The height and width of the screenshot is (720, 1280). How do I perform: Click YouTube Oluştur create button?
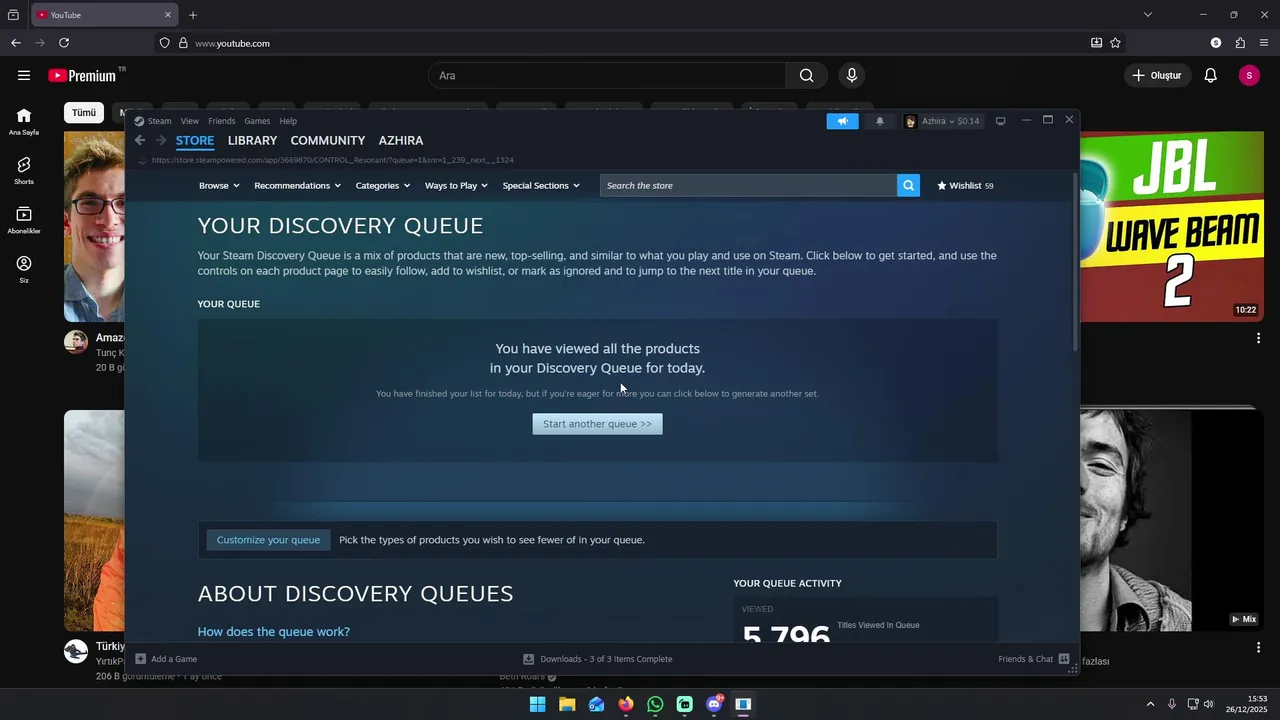(x=1156, y=75)
